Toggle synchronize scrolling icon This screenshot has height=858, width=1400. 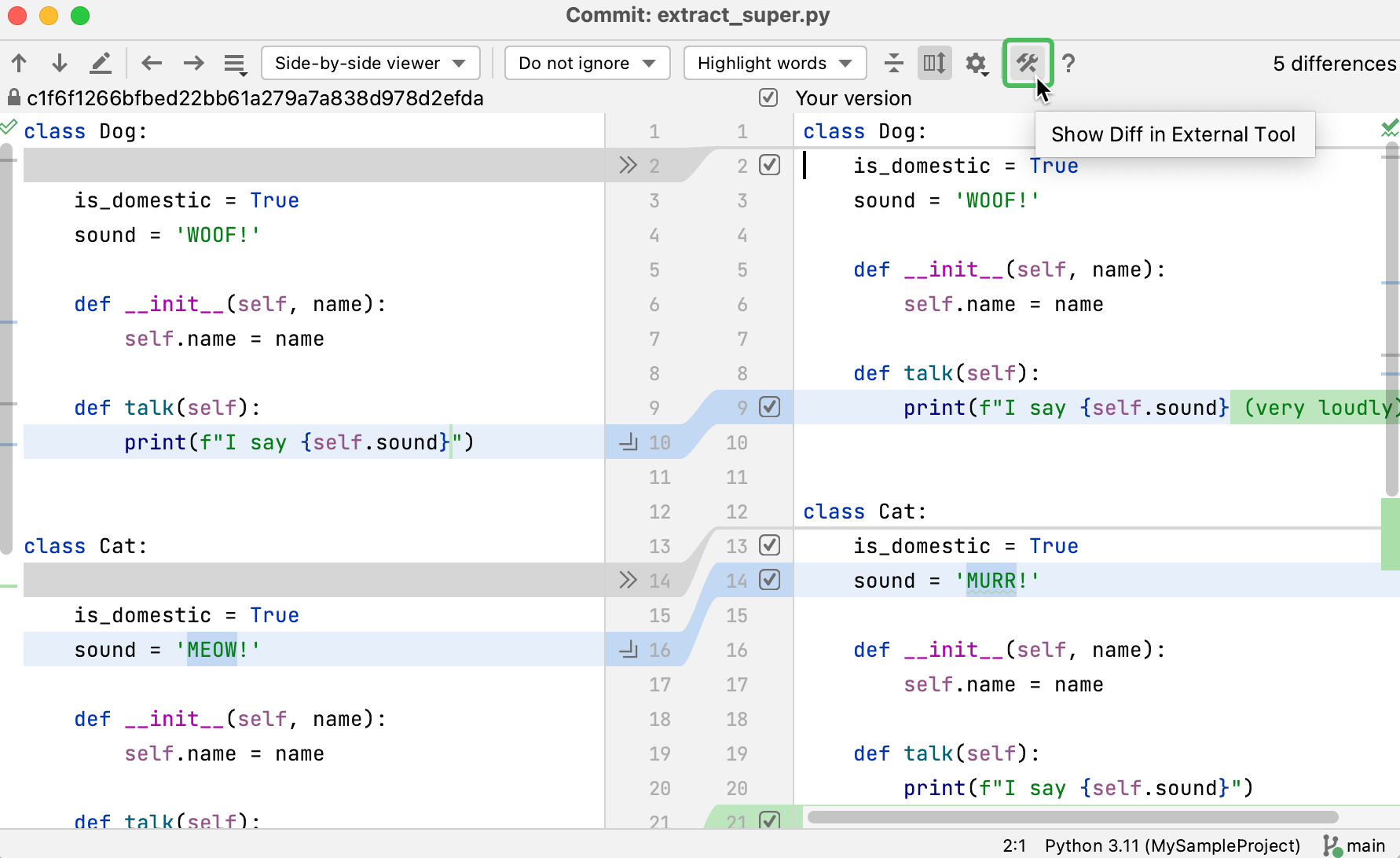coord(934,63)
